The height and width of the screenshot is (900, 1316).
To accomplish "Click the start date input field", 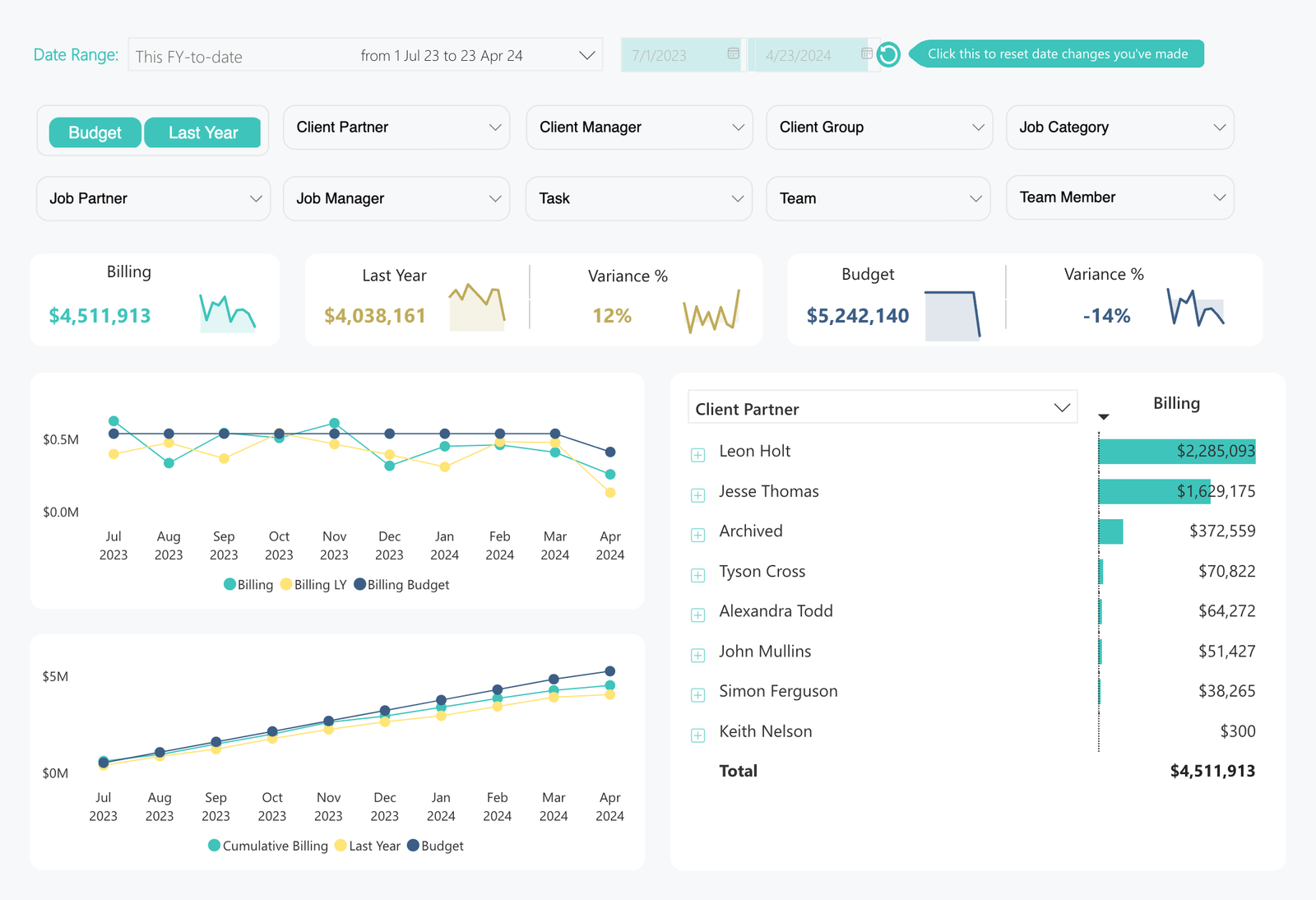I will click(x=674, y=55).
